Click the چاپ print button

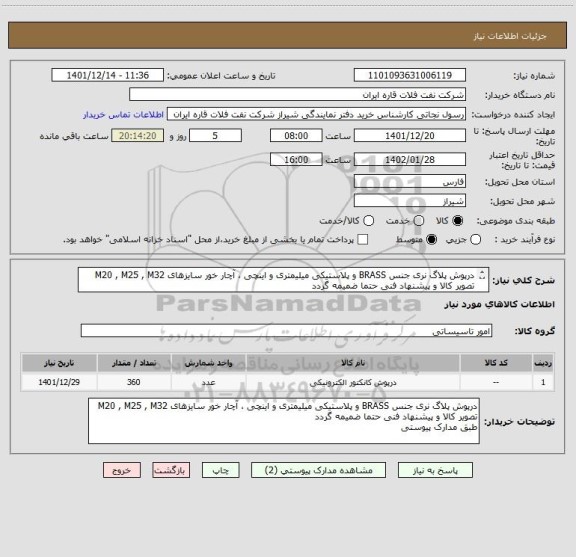tap(220, 470)
